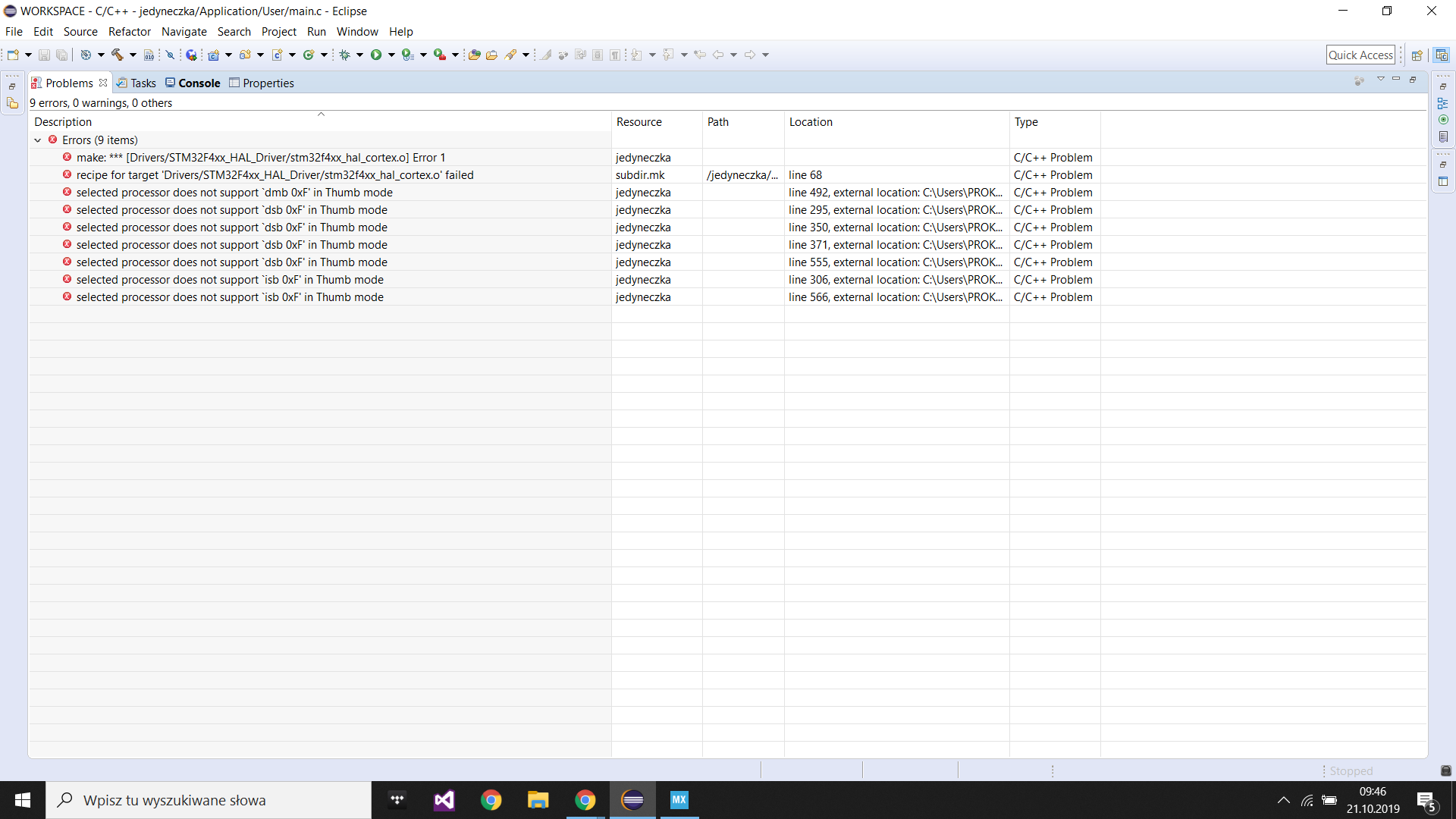Open the External Tools dropdown arrow
Screen dimensions: 1456x819
(455, 55)
